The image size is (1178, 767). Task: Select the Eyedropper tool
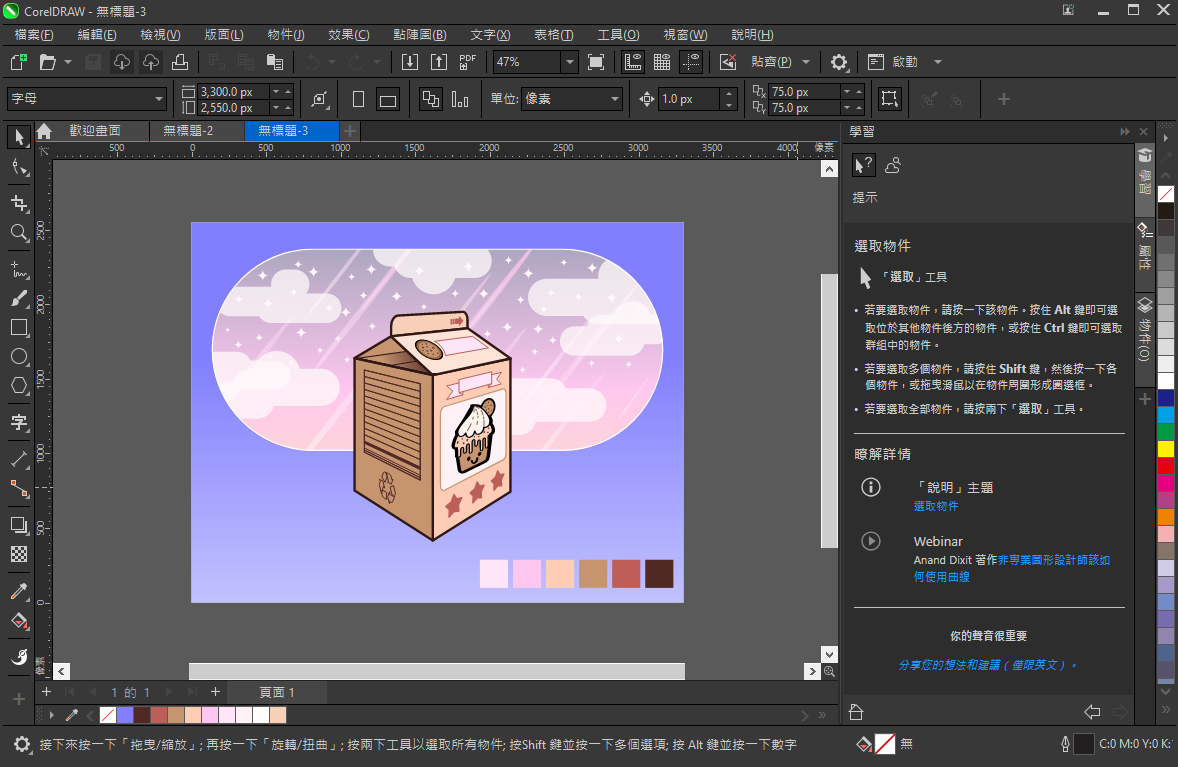click(19, 591)
